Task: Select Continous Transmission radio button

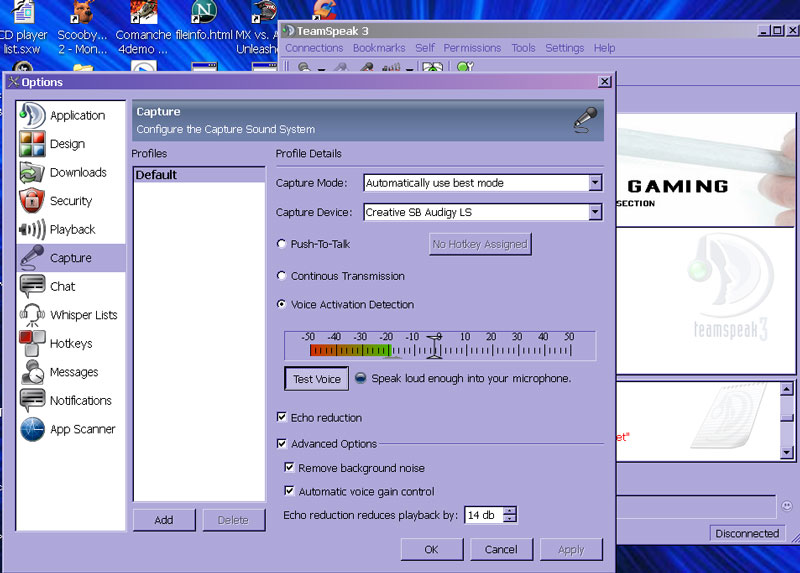Action: 281,276
